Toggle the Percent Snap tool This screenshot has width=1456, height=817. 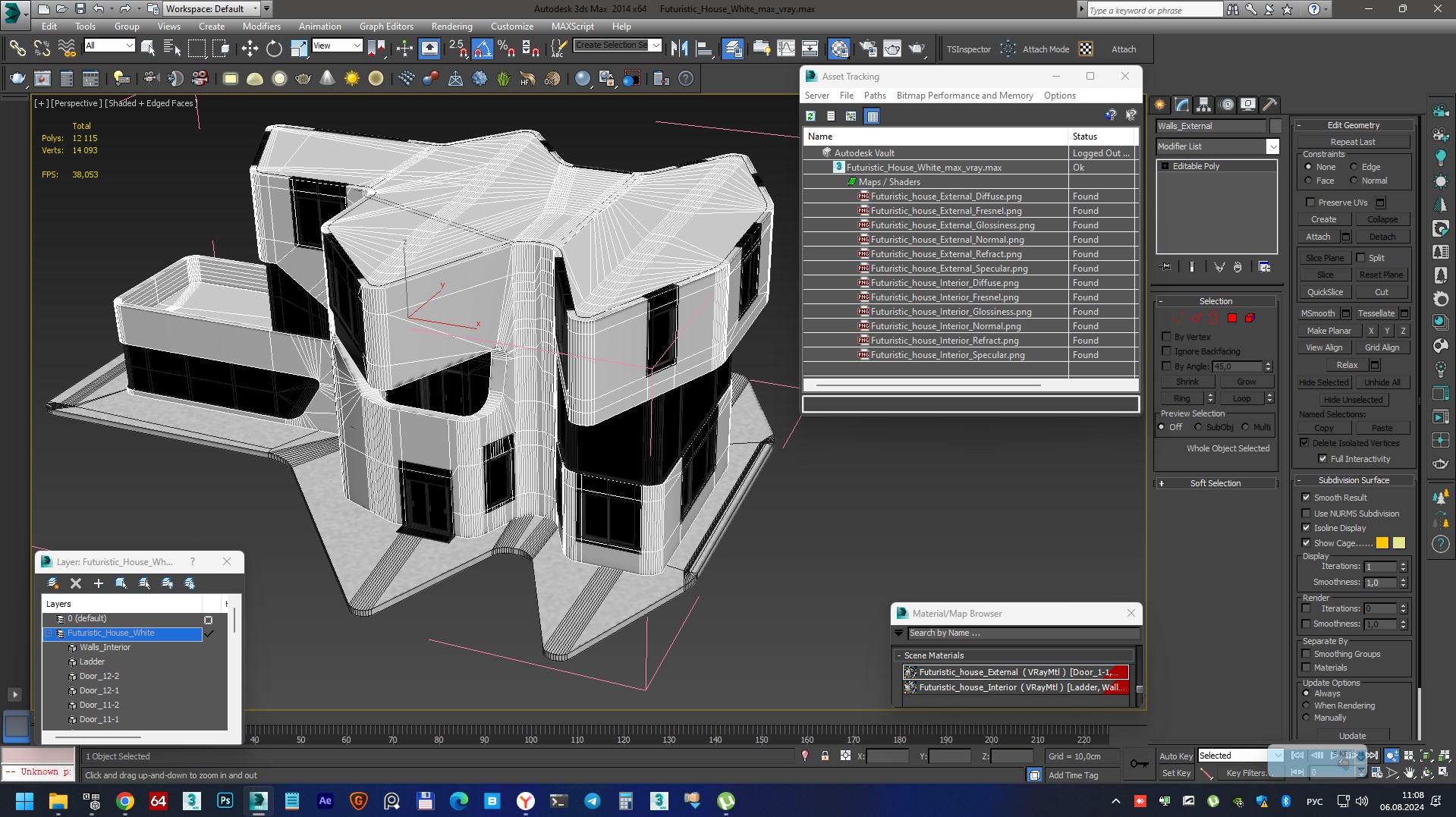506,49
